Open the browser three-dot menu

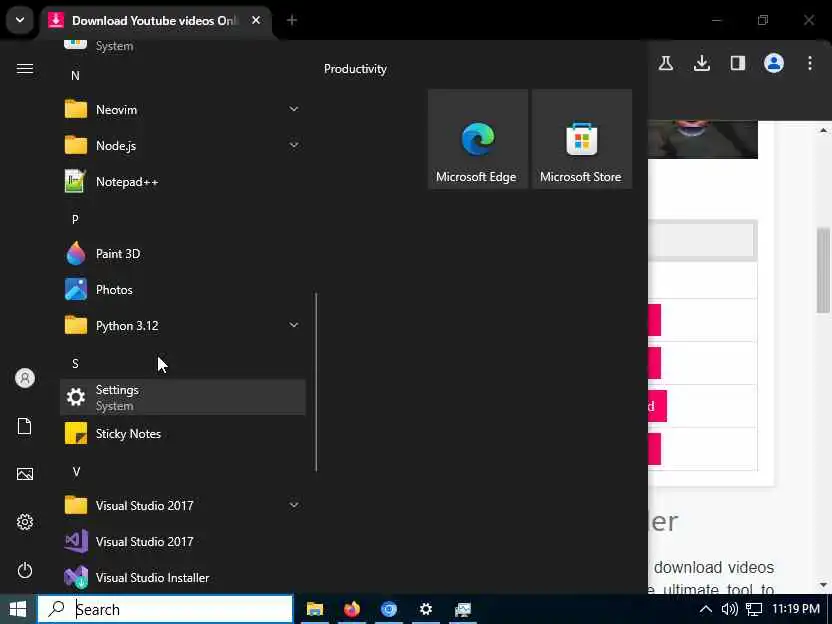point(810,63)
